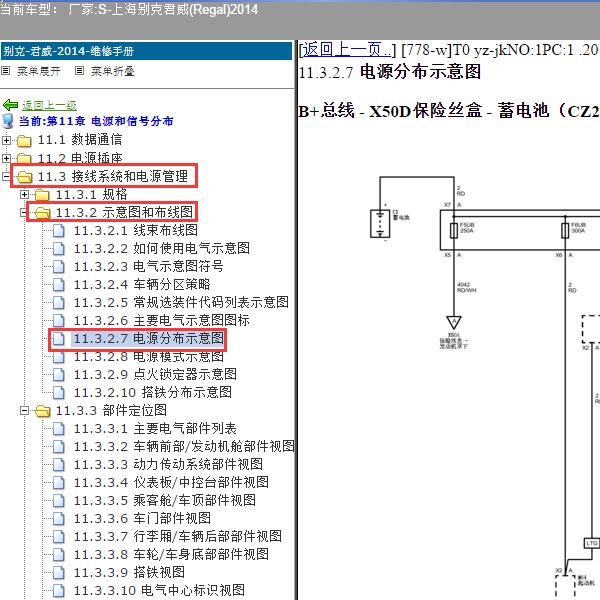600x600 pixels.
Task: Click the 11.3.2 示意图和布线图 folder icon
Action: click(x=42, y=213)
